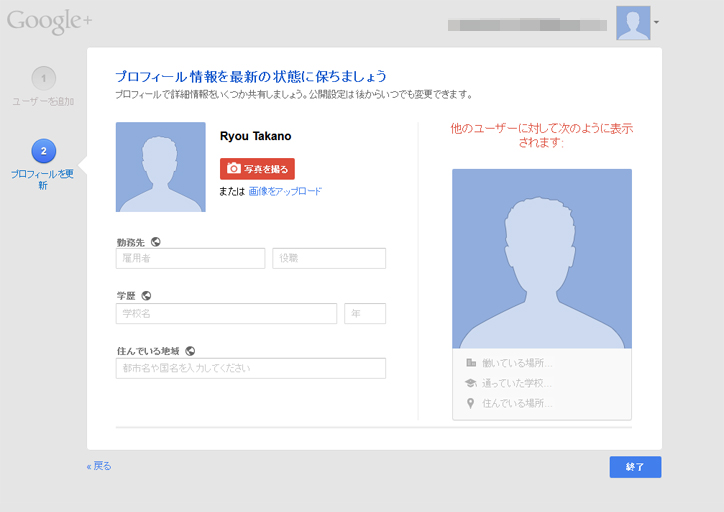The height and width of the screenshot is (512, 724).
Task: Click the Google+ logo
Action: coord(49,21)
